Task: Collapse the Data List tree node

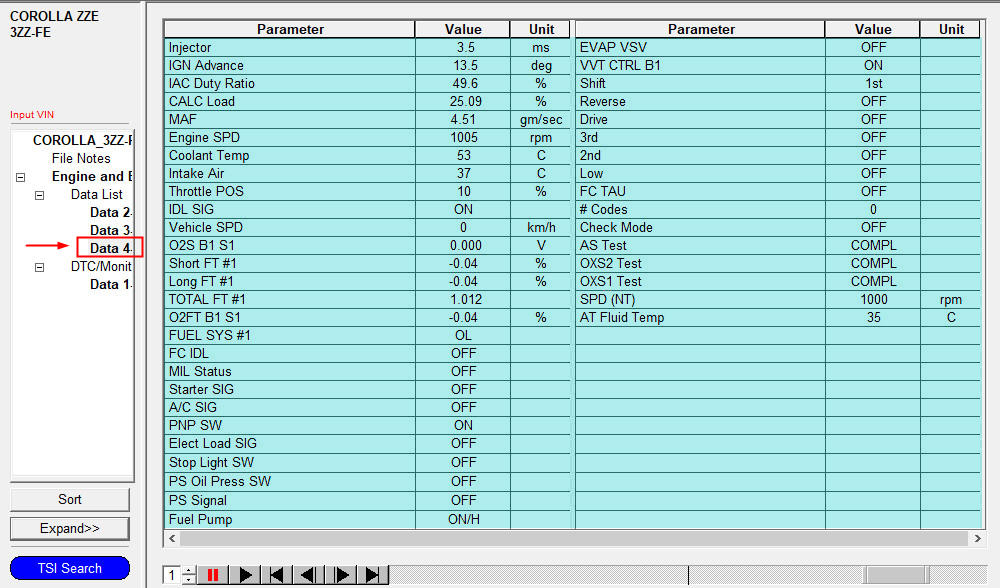Action: (x=40, y=195)
